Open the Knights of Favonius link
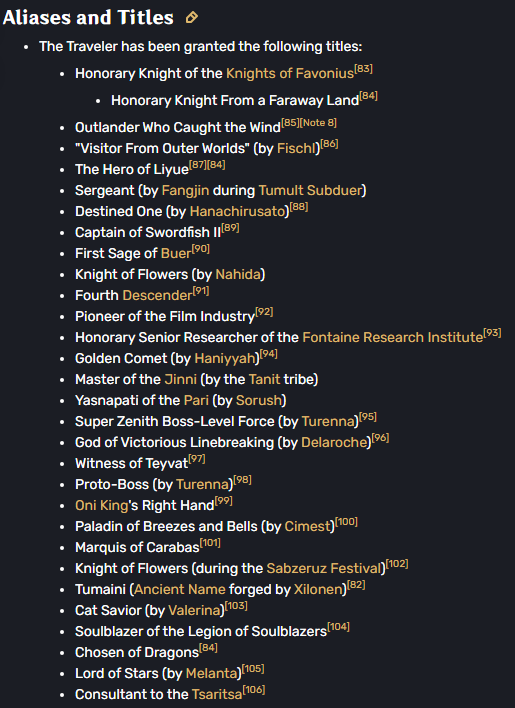Screen dimensions: 515x708 pos(290,74)
